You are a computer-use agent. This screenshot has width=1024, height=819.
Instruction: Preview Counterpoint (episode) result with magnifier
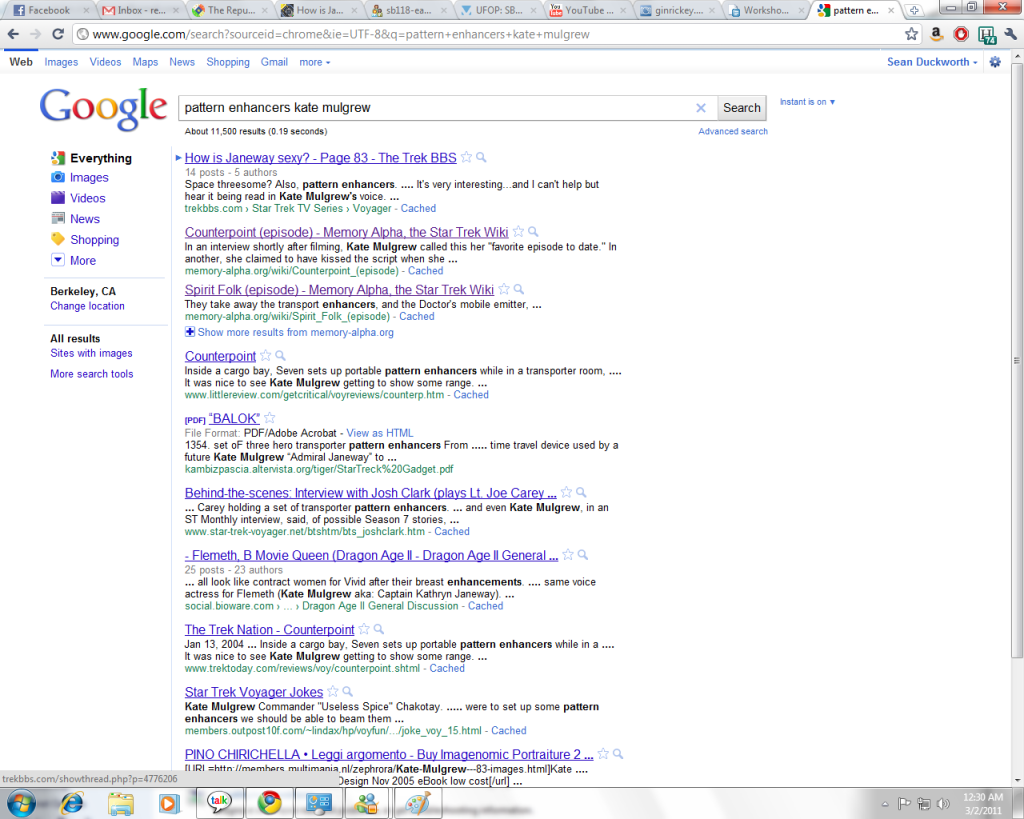[533, 232]
